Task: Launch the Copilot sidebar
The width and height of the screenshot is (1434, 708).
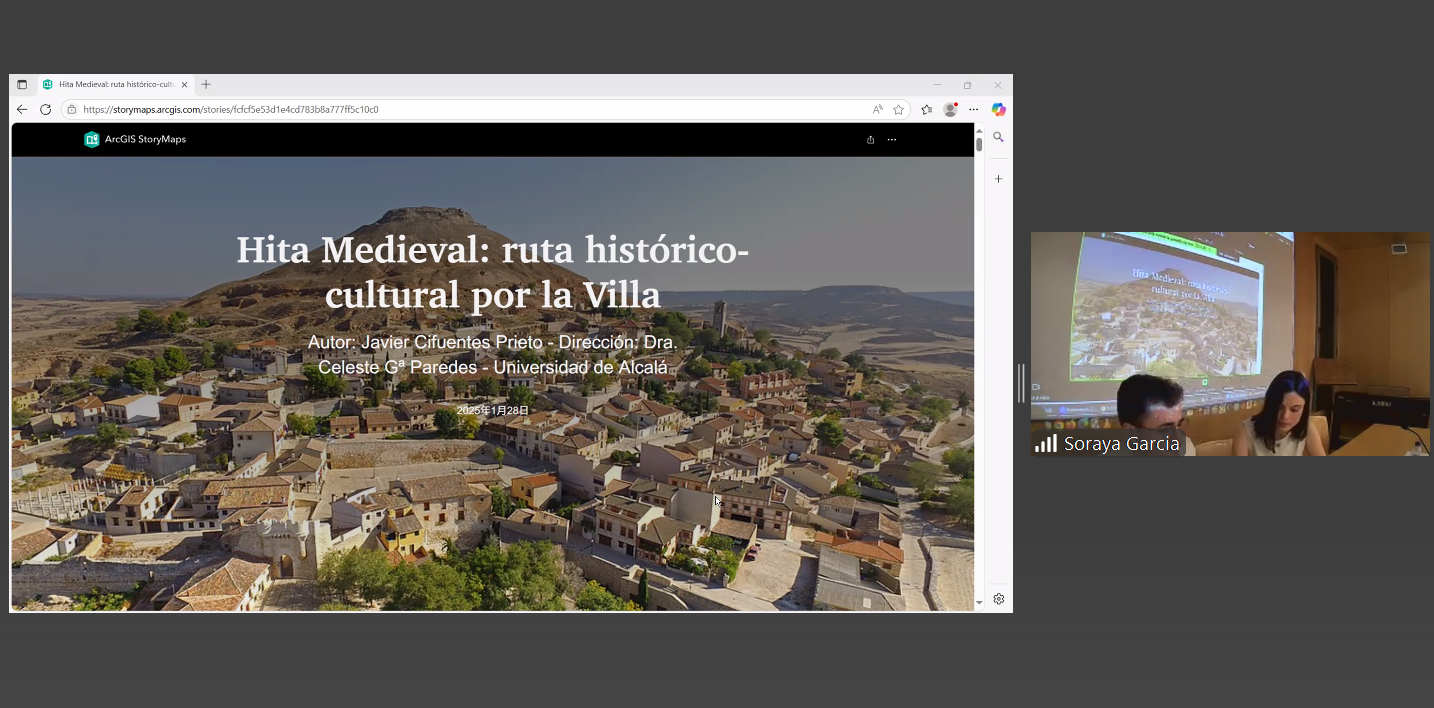Action: click(x=998, y=110)
